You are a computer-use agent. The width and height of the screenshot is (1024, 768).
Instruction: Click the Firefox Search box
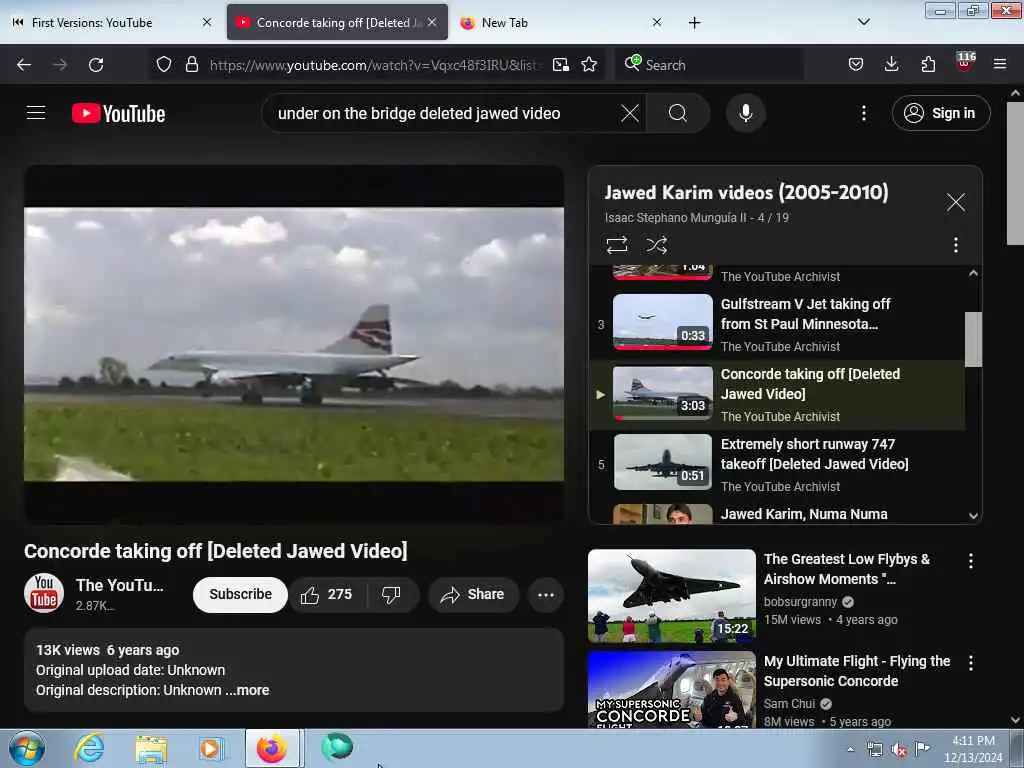pos(709,65)
